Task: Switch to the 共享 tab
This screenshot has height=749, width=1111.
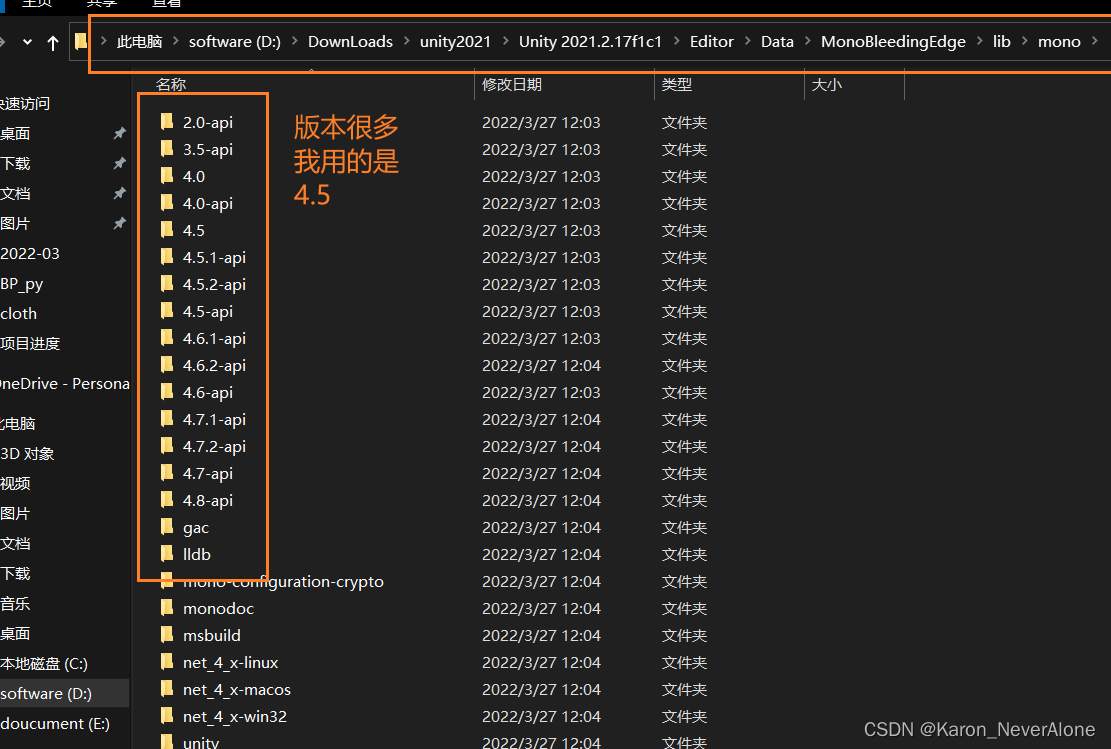Action: (x=101, y=3)
